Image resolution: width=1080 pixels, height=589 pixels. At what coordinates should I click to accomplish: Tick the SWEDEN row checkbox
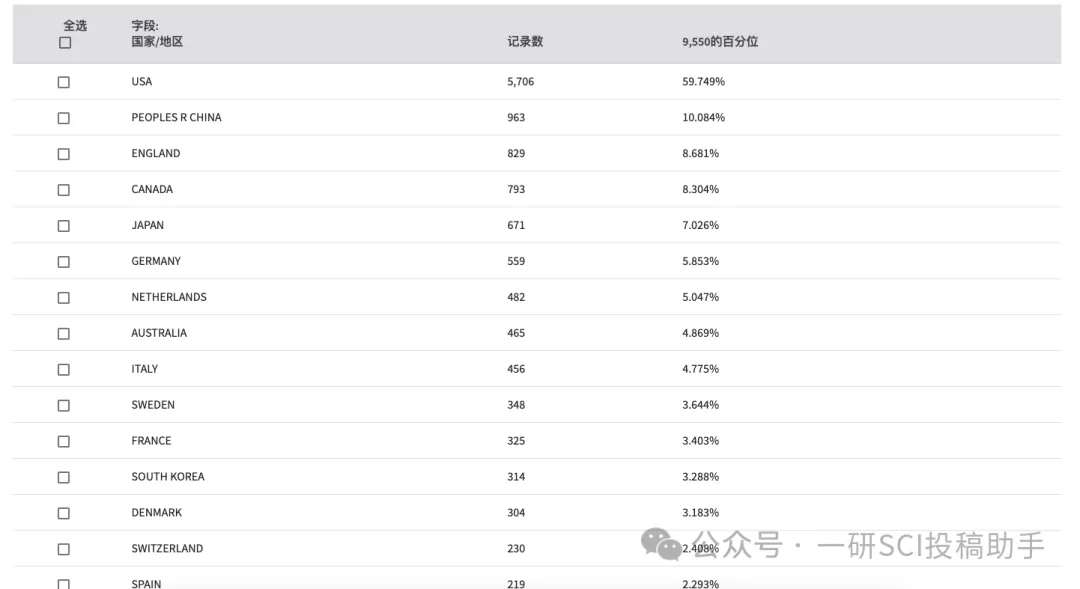(x=63, y=405)
